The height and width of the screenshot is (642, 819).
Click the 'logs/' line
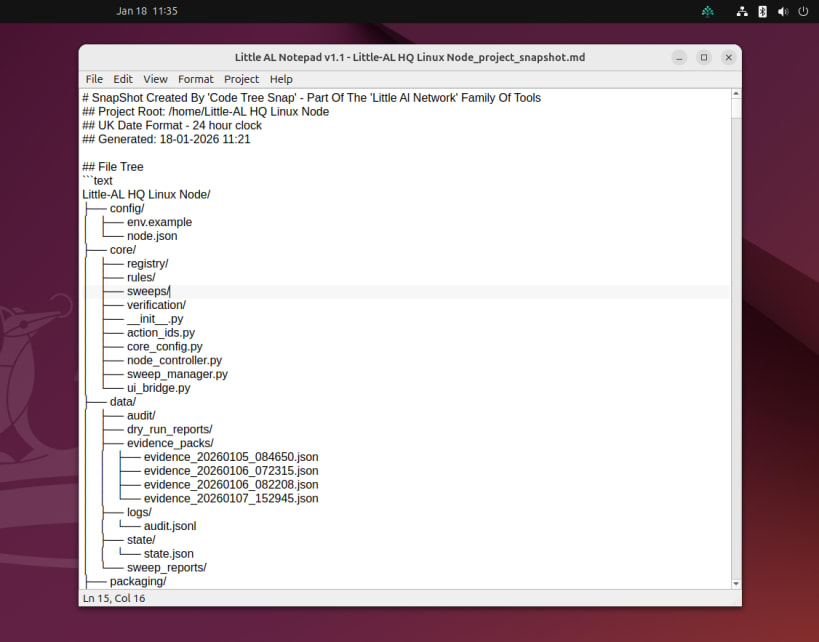pyautogui.click(x=139, y=512)
